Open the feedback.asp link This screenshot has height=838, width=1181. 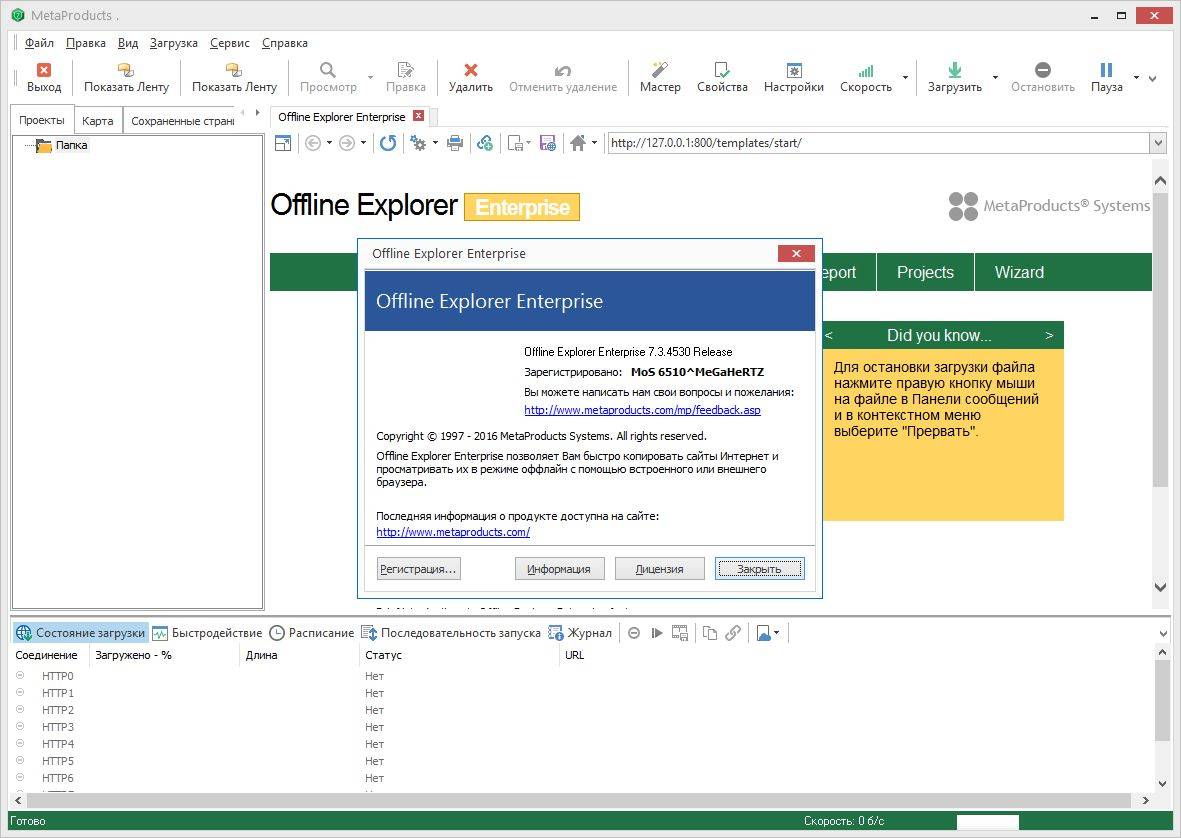[x=642, y=410]
